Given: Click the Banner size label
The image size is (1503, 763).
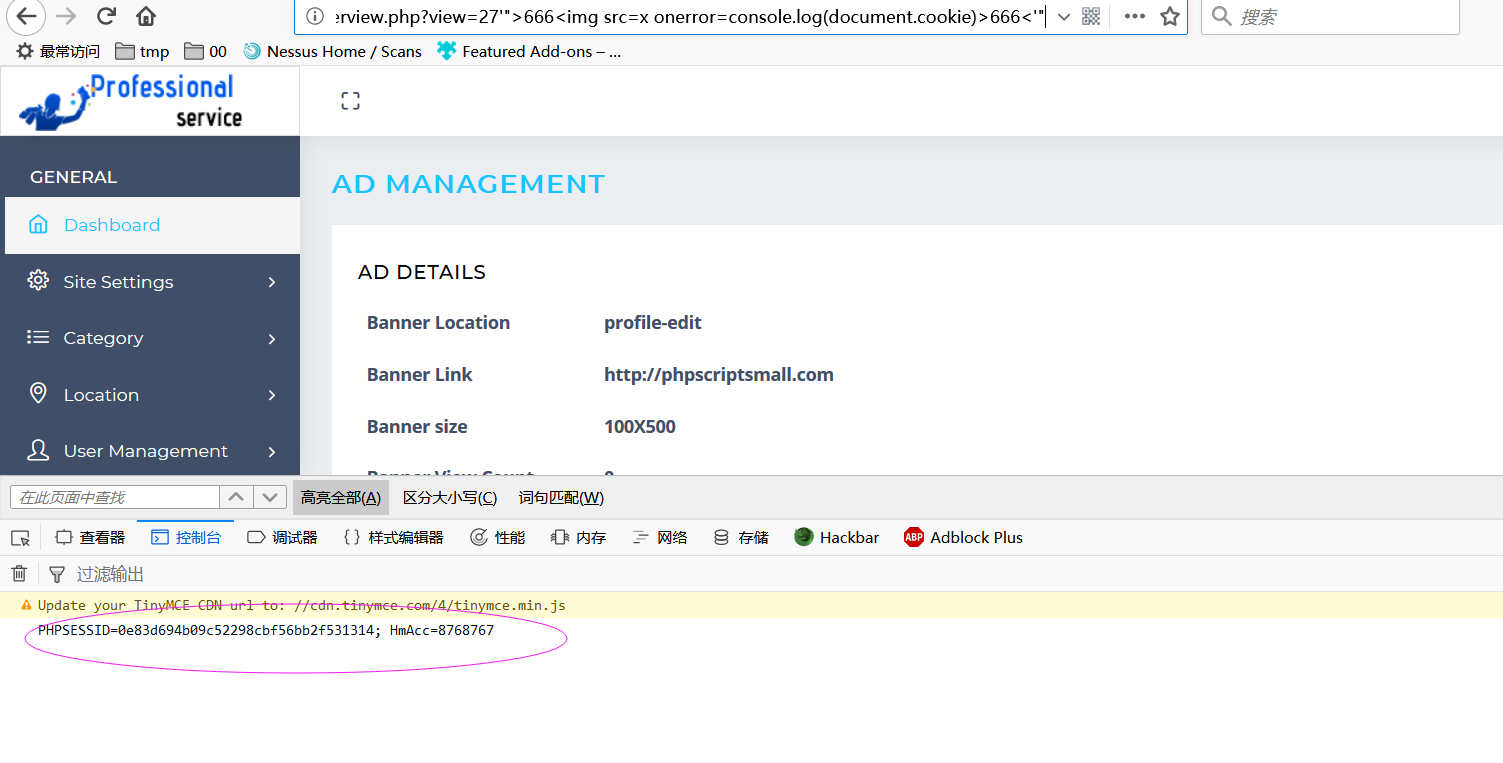Looking at the screenshot, I should point(417,427).
